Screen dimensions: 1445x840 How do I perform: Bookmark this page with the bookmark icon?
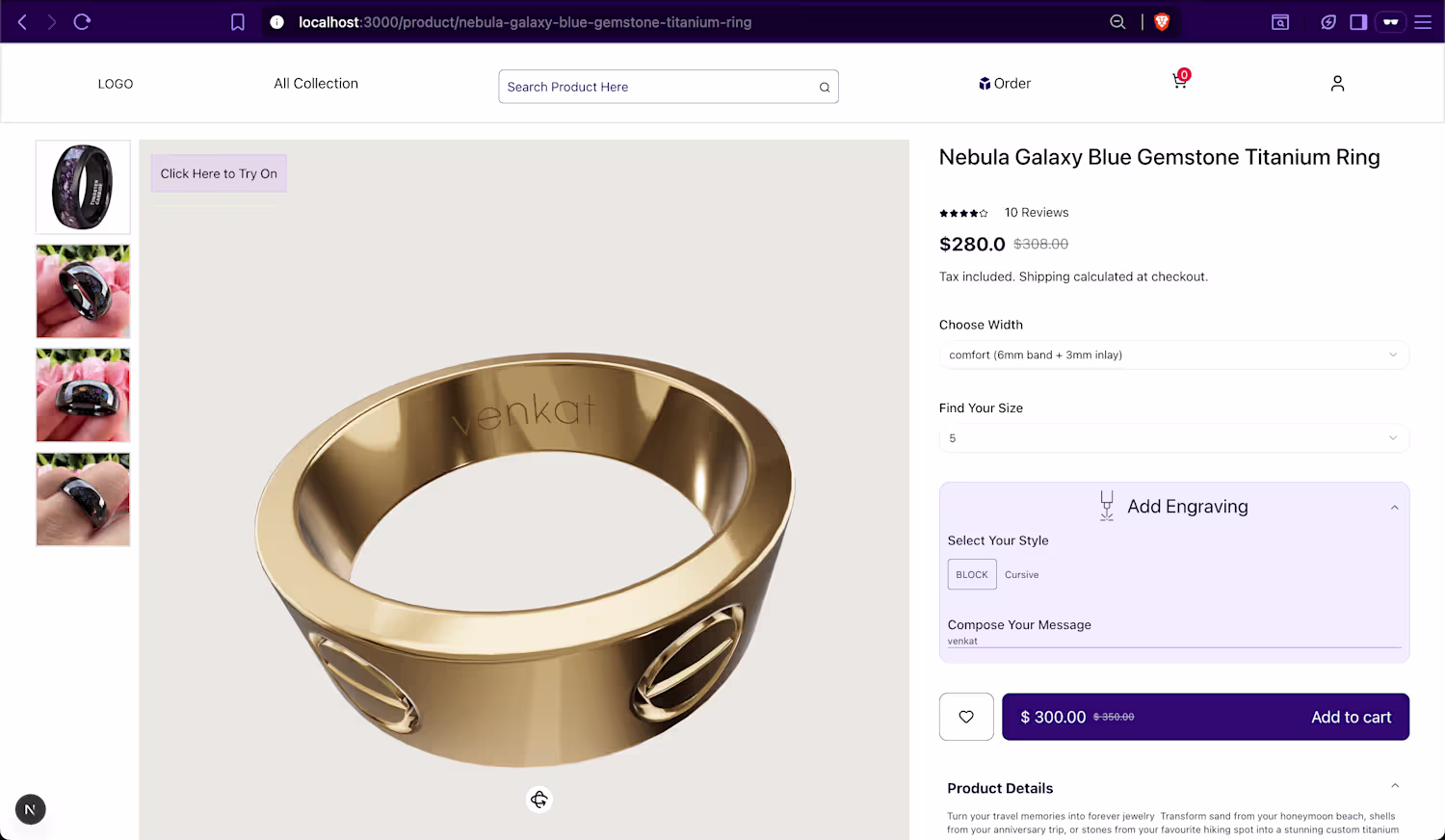pos(238,22)
